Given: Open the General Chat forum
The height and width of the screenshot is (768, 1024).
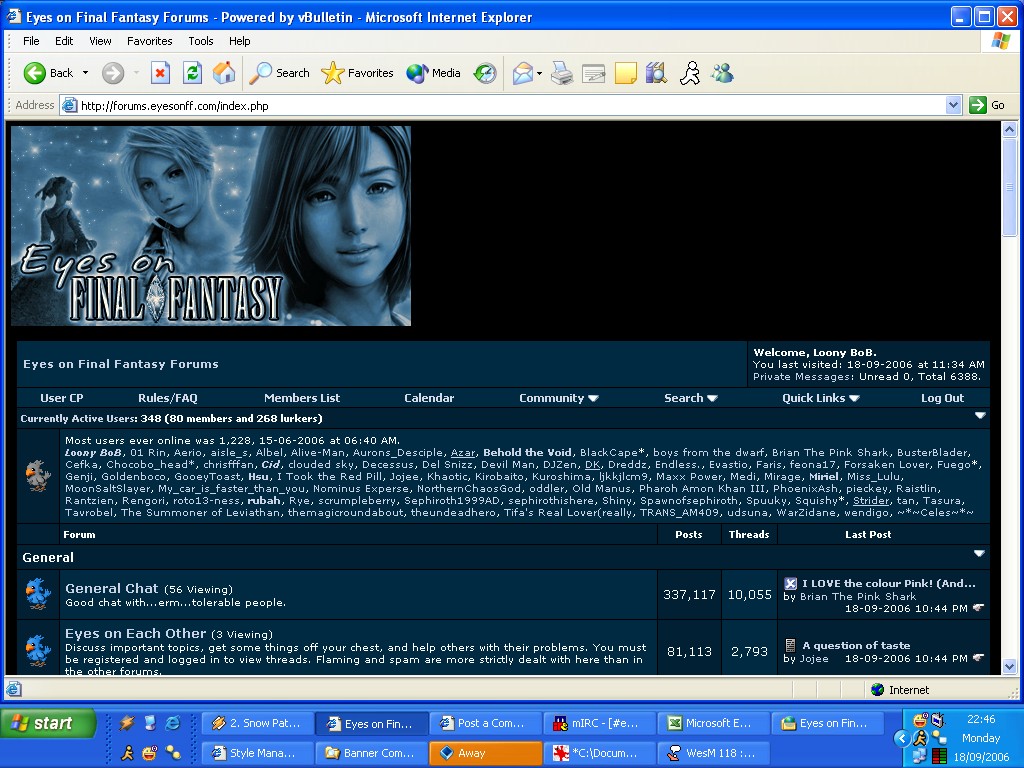Looking at the screenshot, I should (x=112, y=588).
